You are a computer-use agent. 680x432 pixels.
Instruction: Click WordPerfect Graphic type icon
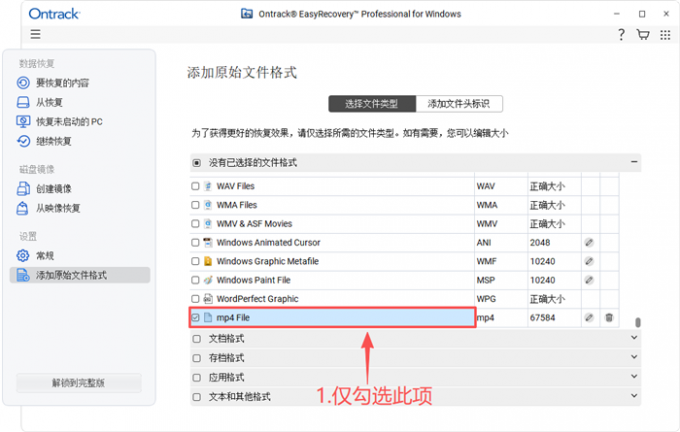click(208, 299)
